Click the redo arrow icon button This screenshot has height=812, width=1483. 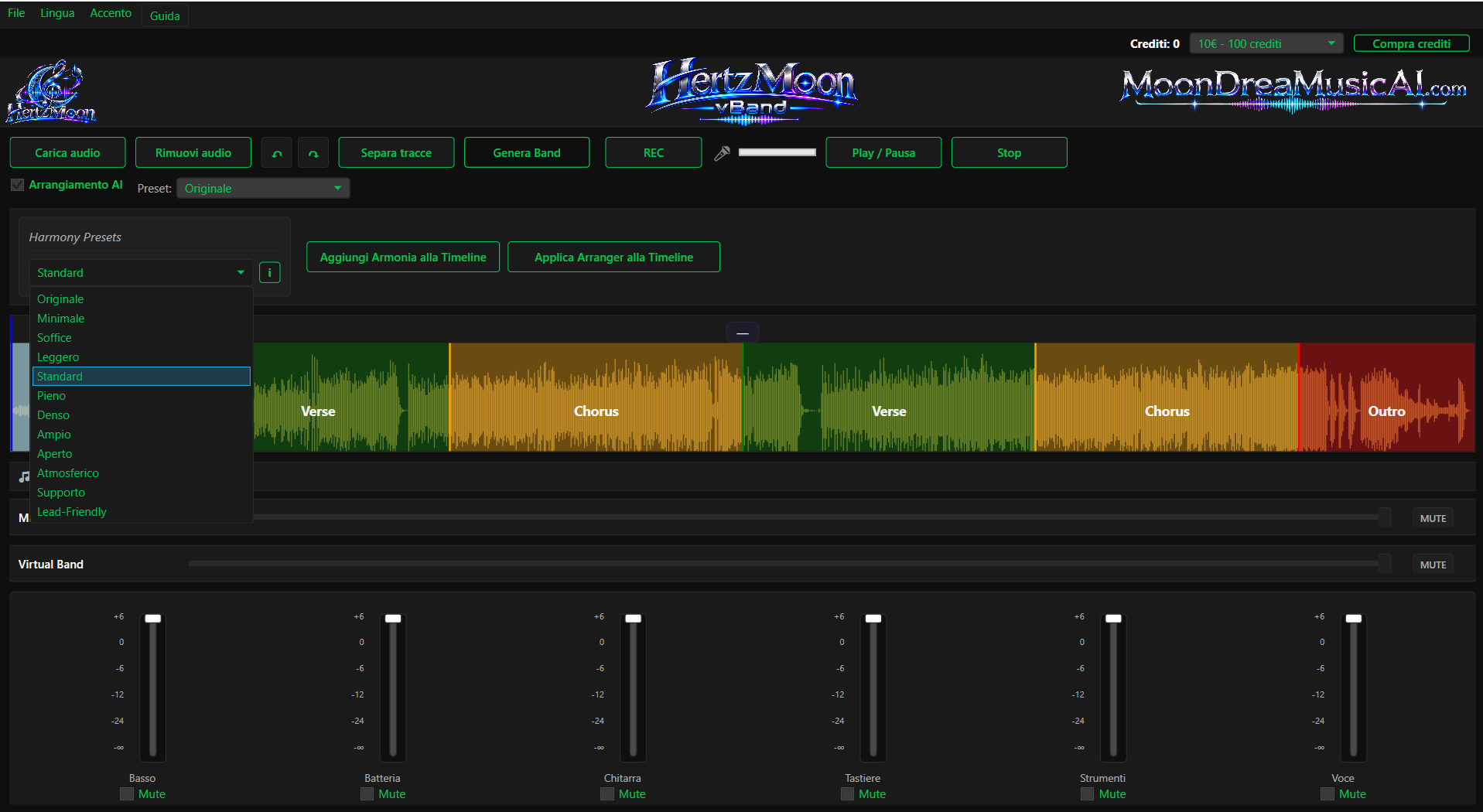313,153
